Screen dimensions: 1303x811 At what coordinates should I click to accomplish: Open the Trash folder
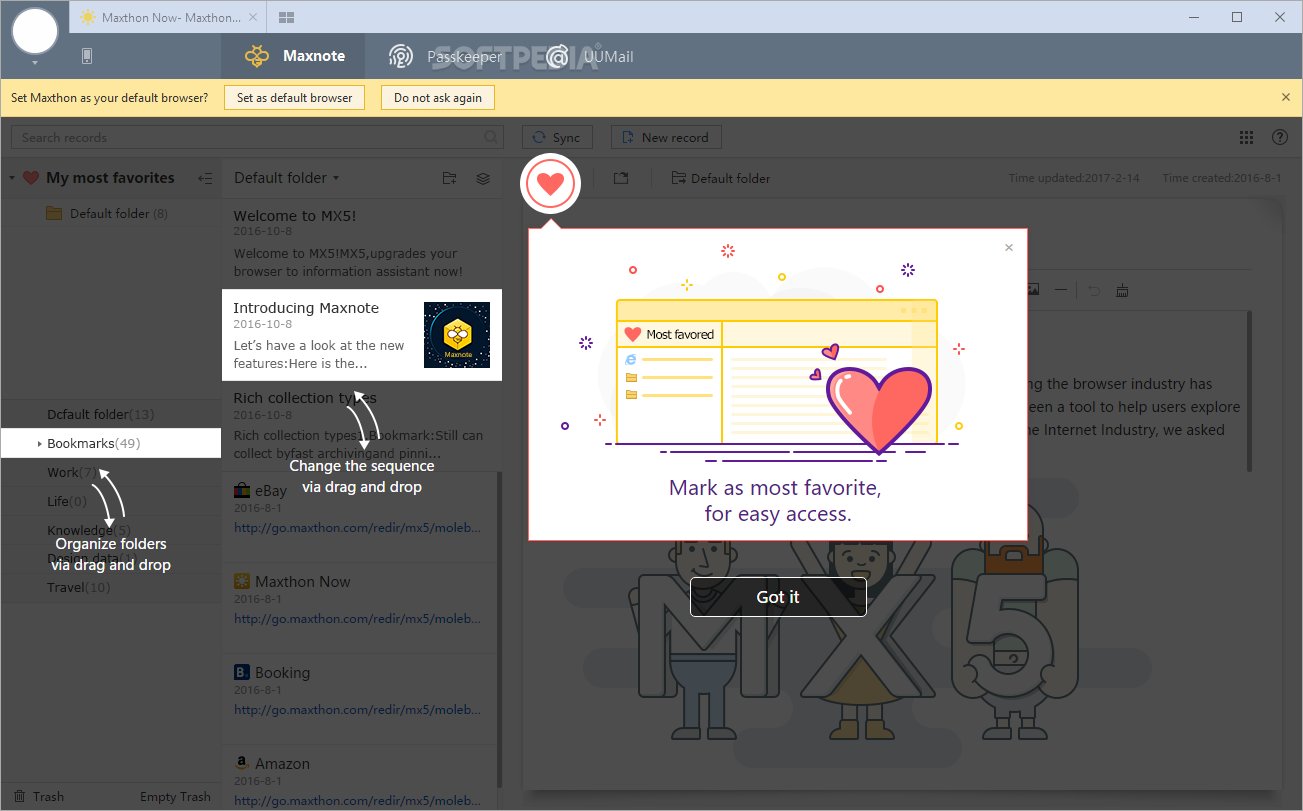tap(38, 797)
